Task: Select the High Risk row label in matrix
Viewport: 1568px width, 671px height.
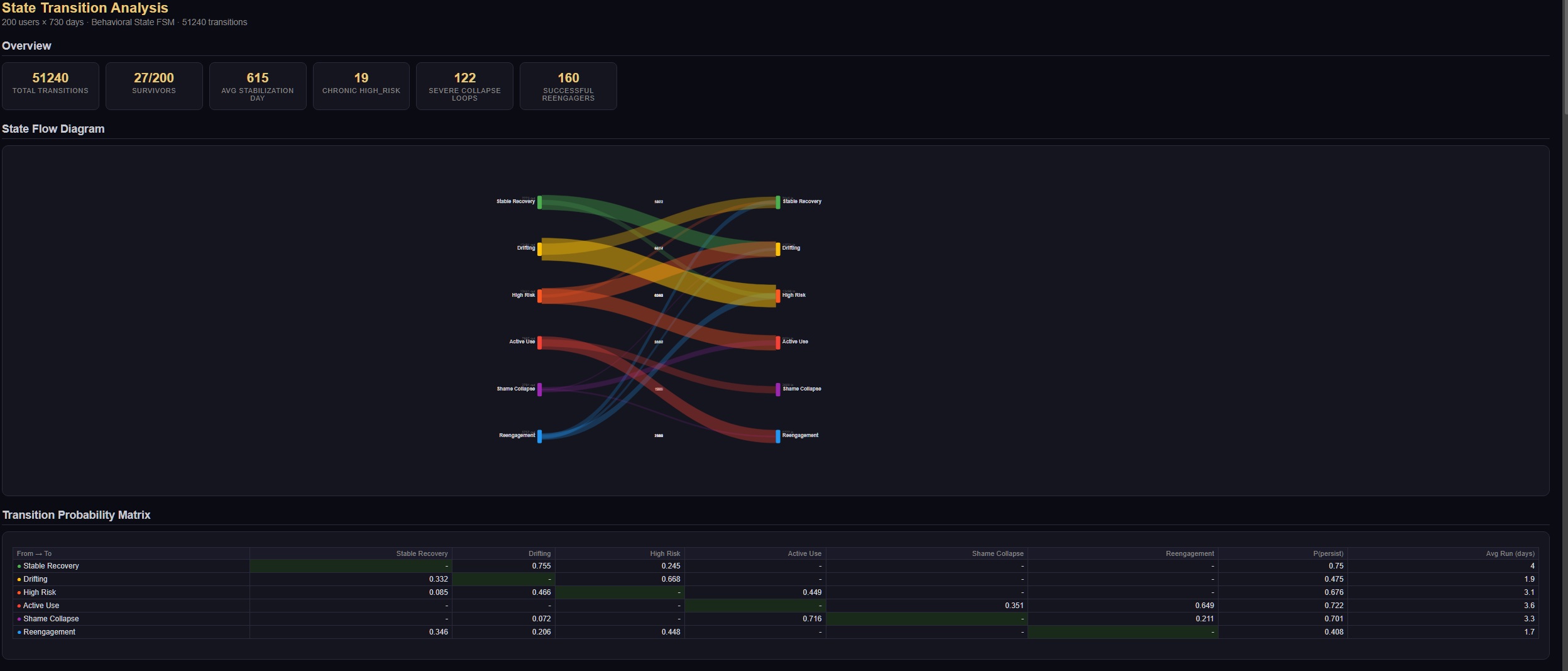Action: pos(131,592)
